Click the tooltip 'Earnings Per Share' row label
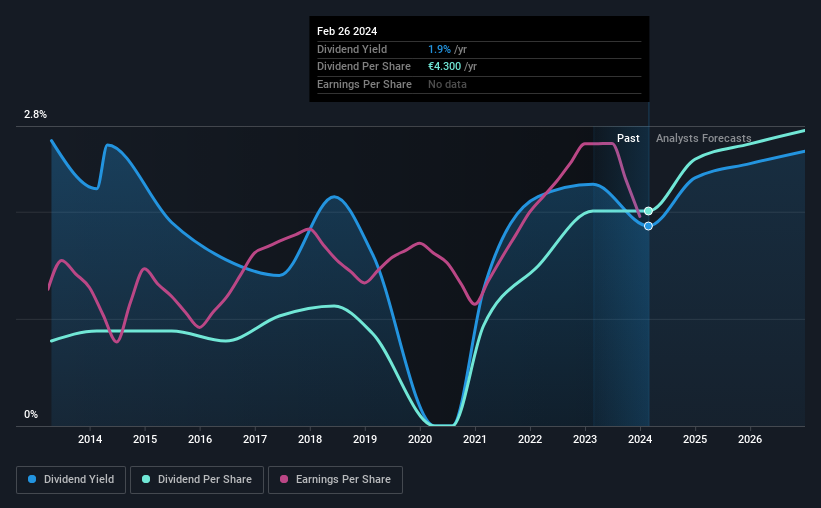Viewport: 821px width, 508px height. point(364,84)
